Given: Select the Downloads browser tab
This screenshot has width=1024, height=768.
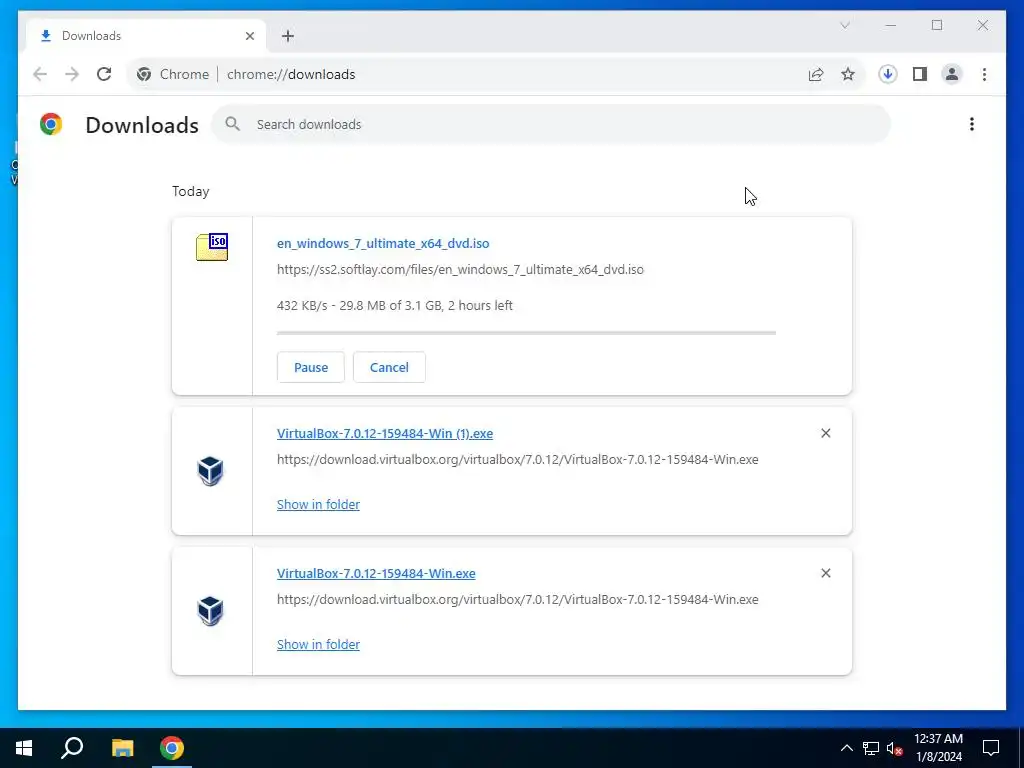Looking at the screenshot, I should tap(146, 36).
